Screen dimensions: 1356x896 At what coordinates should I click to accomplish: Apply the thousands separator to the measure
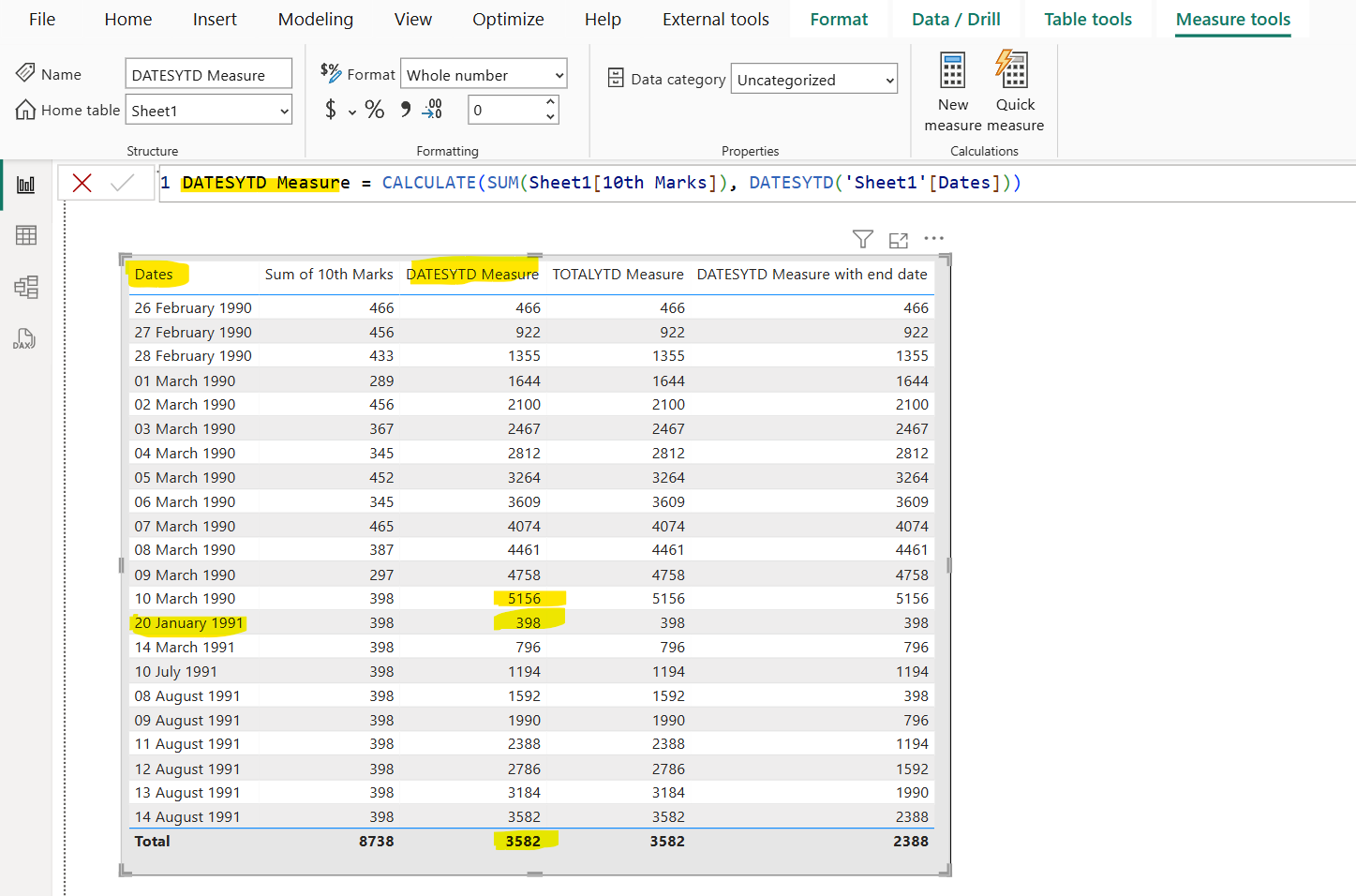tap(404, 109)
